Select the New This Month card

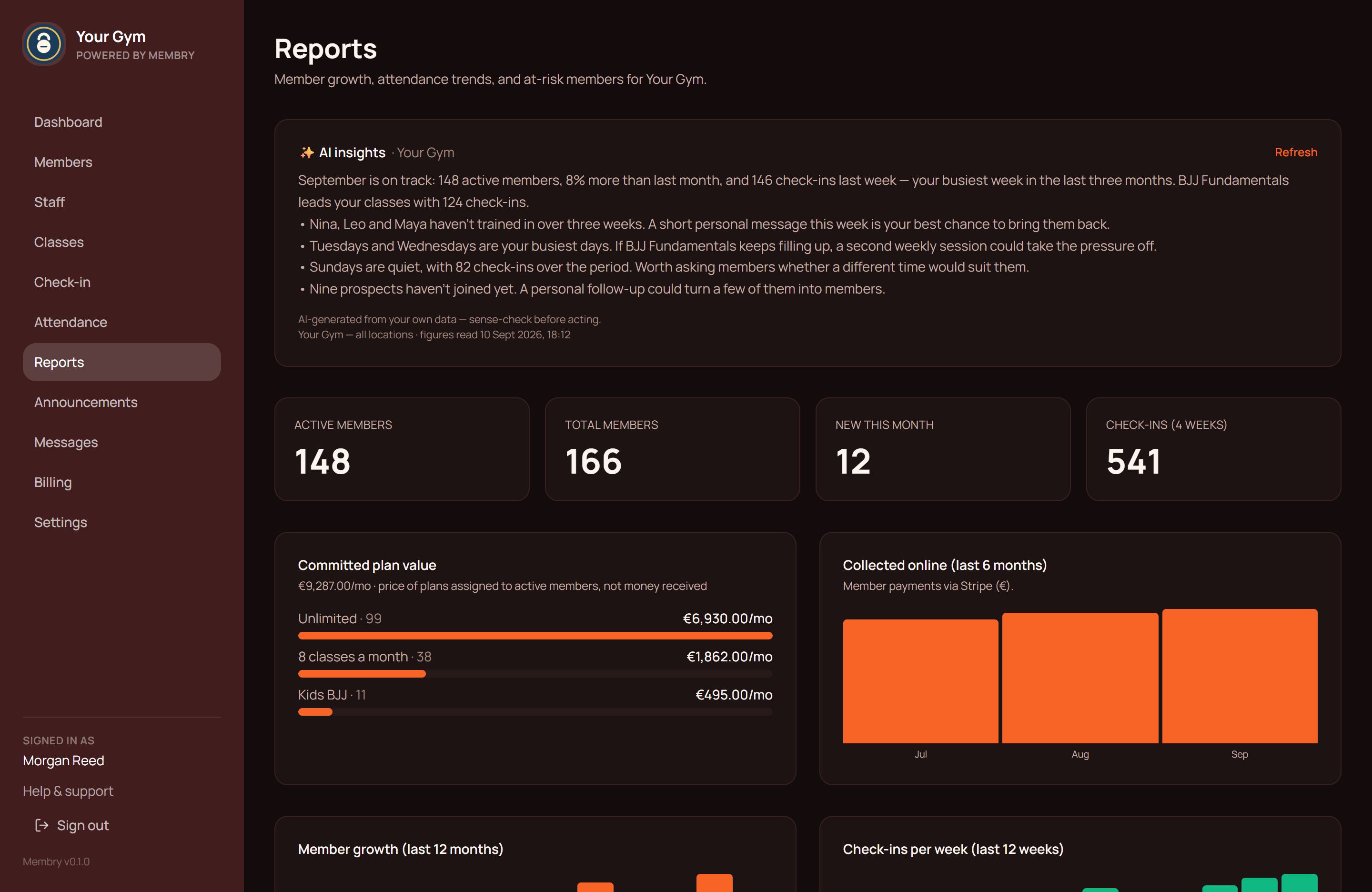click(943, 449)
